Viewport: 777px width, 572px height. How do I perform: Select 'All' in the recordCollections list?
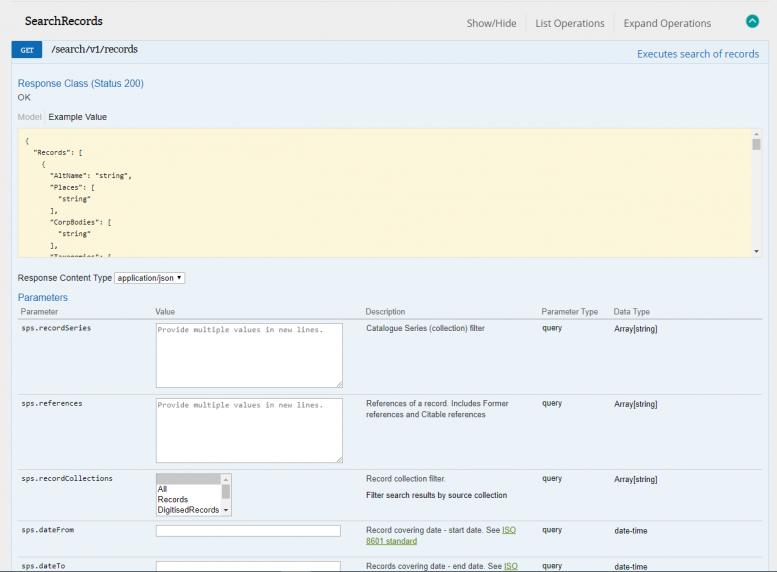tap(162, 489)
